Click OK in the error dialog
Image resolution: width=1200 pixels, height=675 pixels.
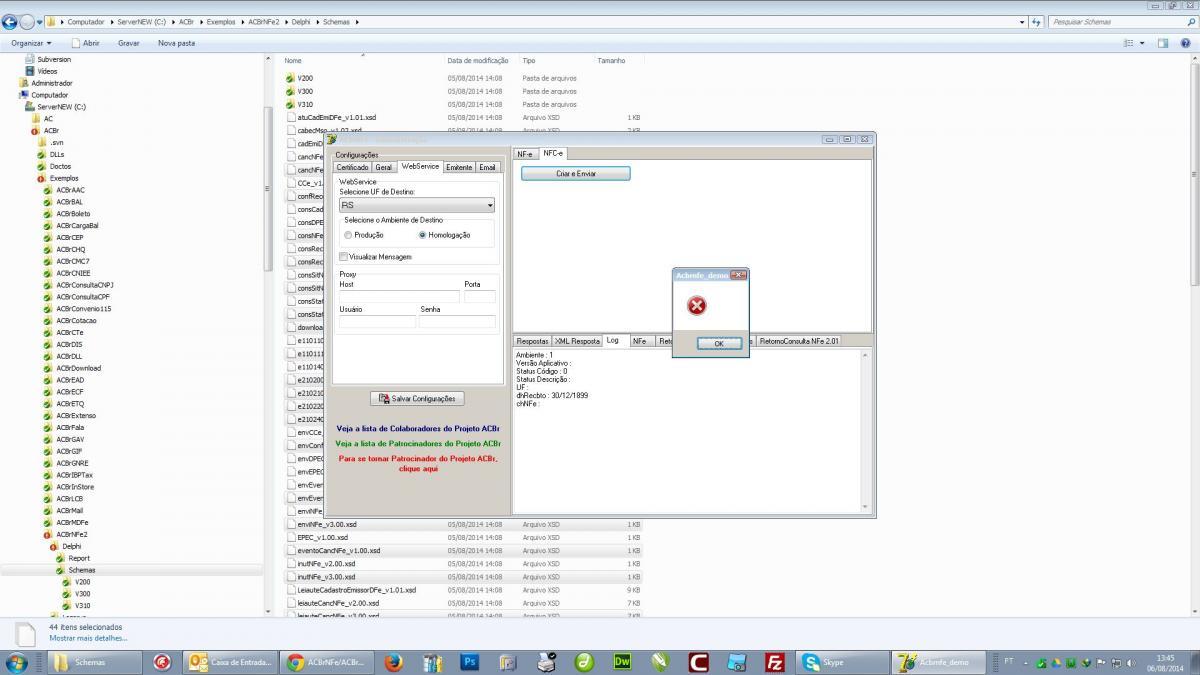coord(718,343)
